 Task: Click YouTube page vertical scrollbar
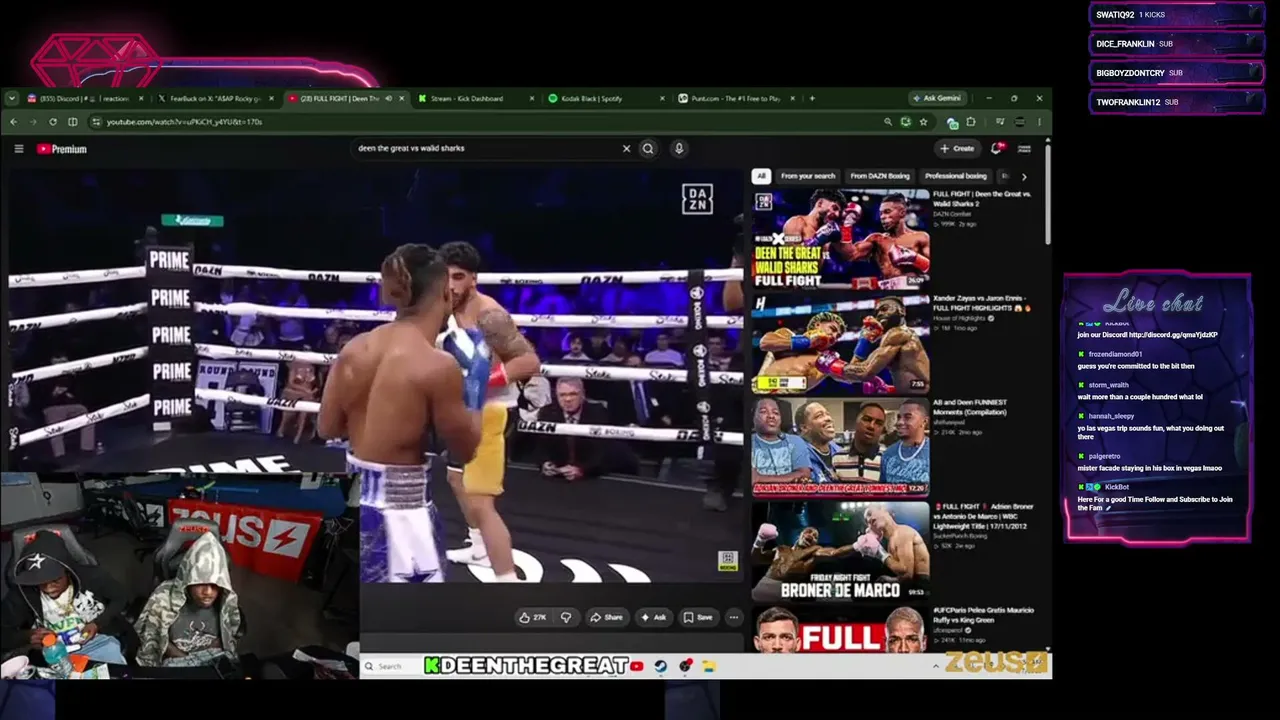point(1047,197)
